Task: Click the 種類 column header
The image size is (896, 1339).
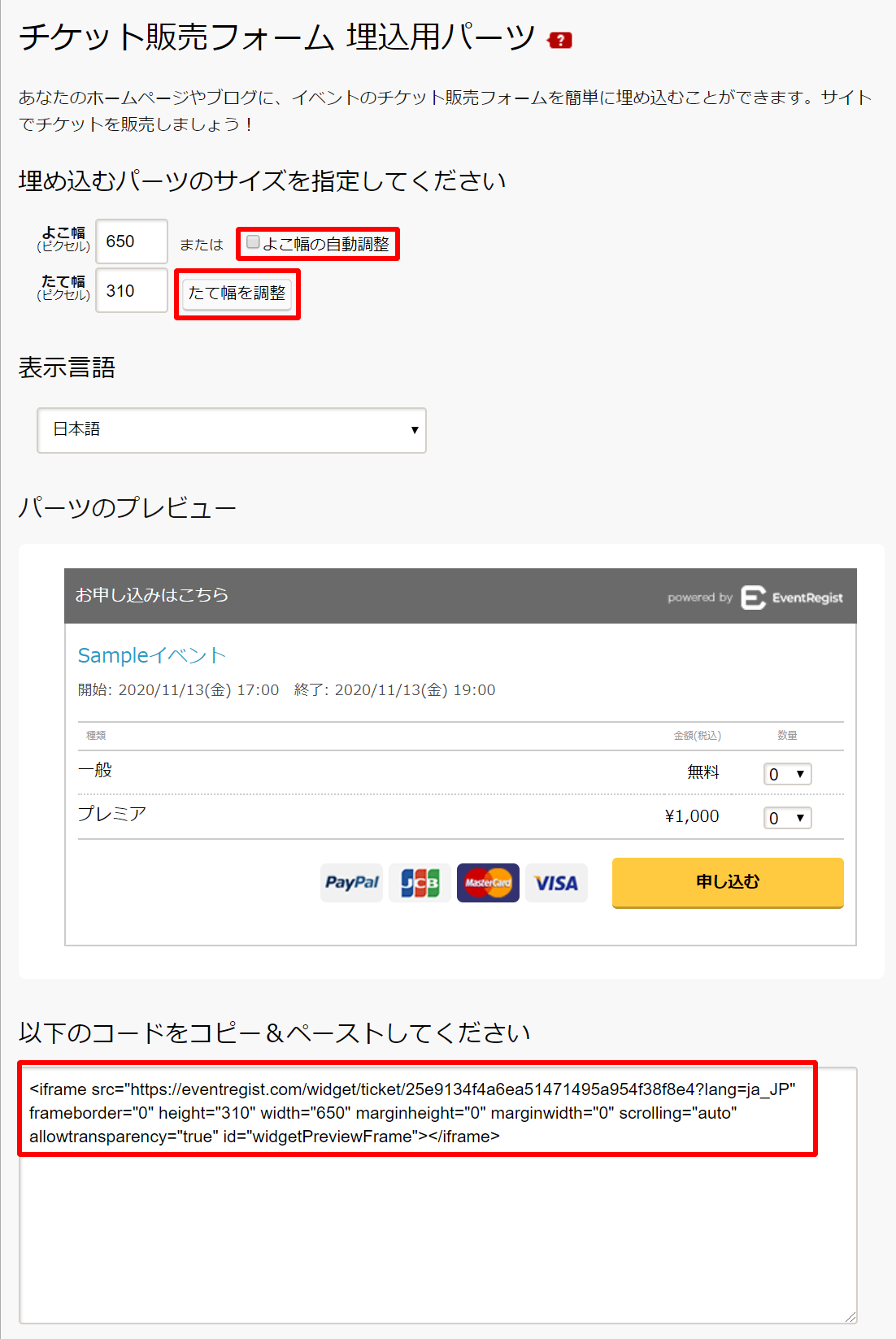Action: pos(96,736)
